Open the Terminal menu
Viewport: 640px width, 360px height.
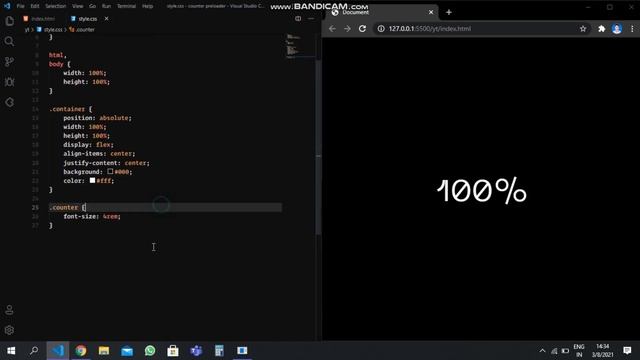[x=127, y=6]
